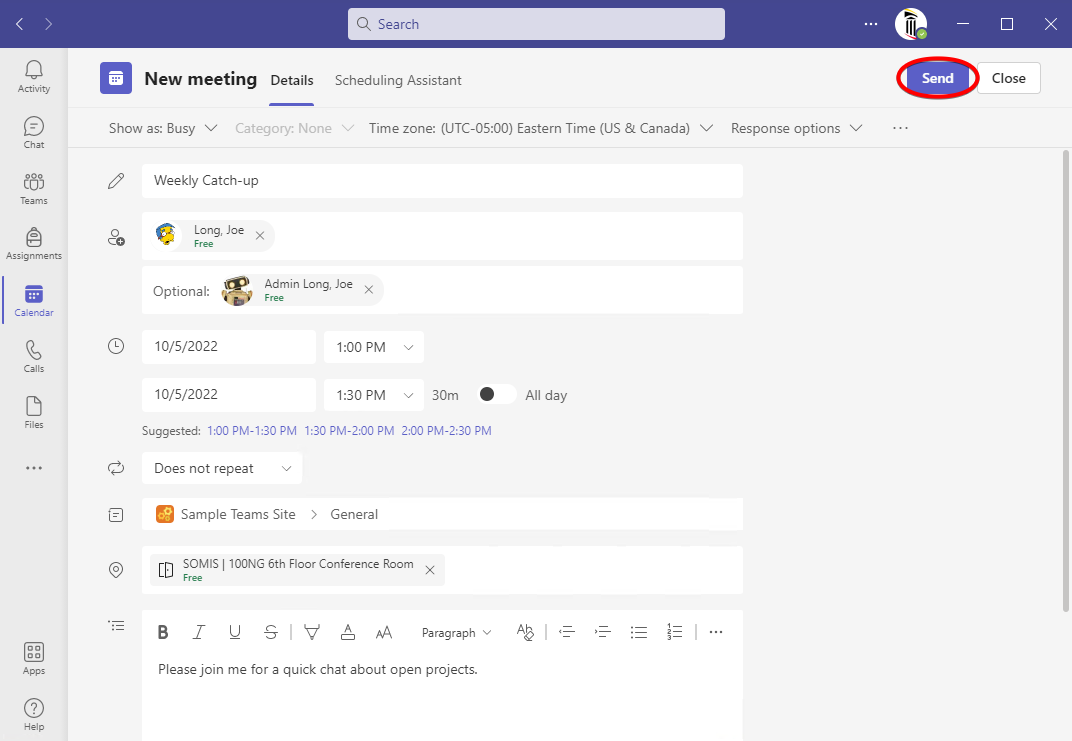Open Response options menu

(x=796, y=128)
